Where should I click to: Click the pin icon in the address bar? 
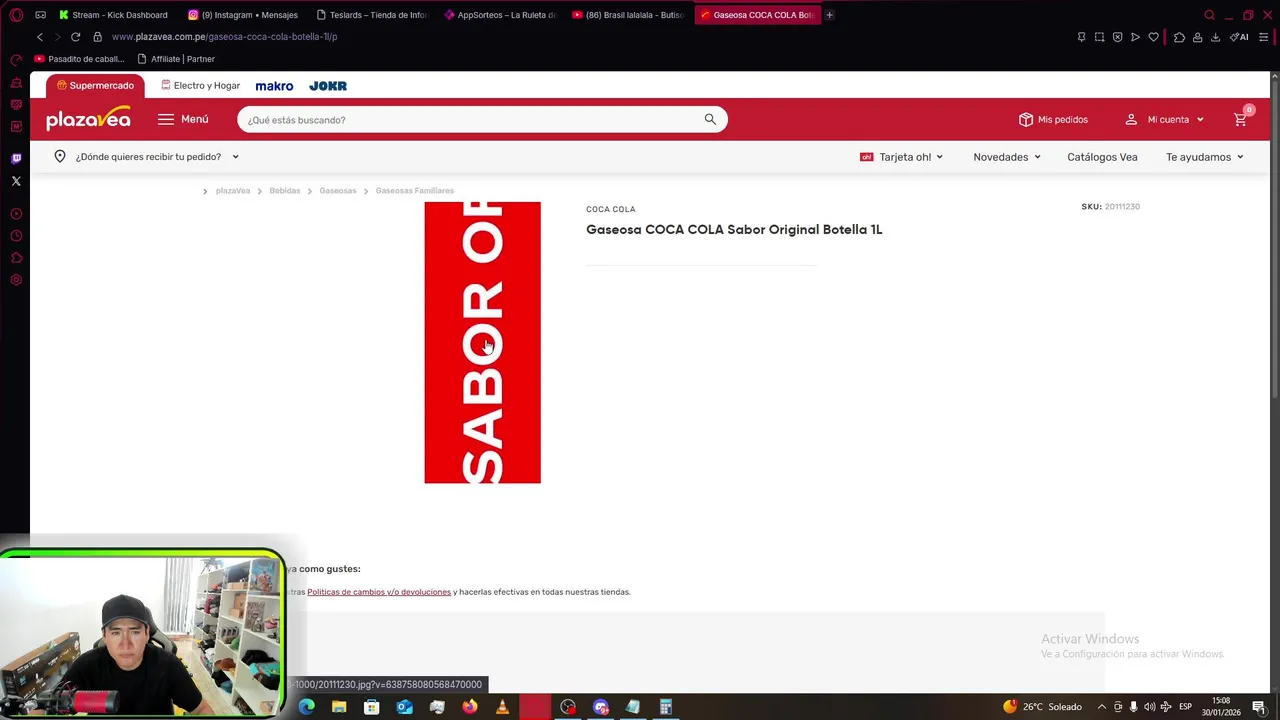coord(1081,37)
